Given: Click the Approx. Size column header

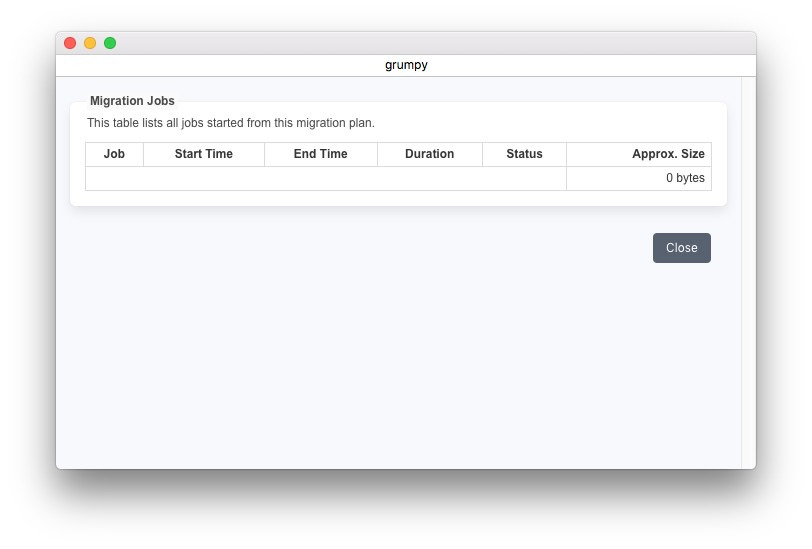Looking at the screenshot, I should (667, 154).
